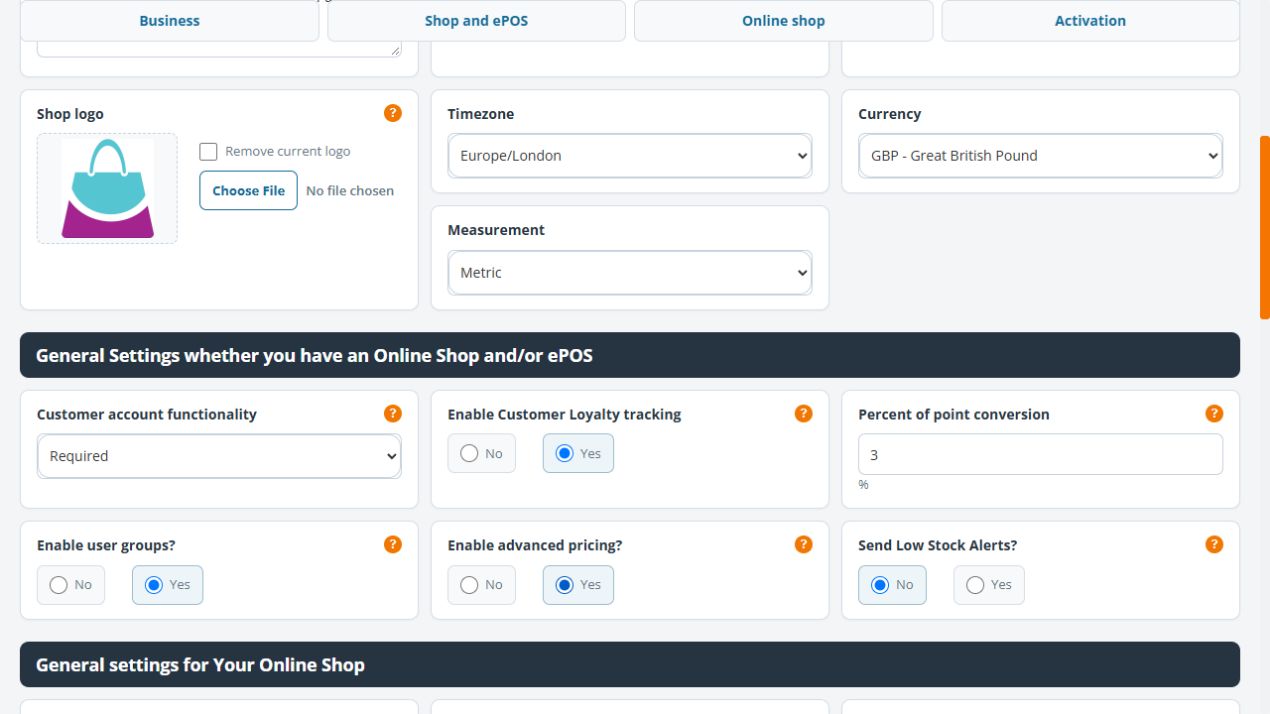Viewport: 1270px width, 714px height.
Task: Select Yes for Customer Loyalty tracking
Action: [x=578, y=454]
